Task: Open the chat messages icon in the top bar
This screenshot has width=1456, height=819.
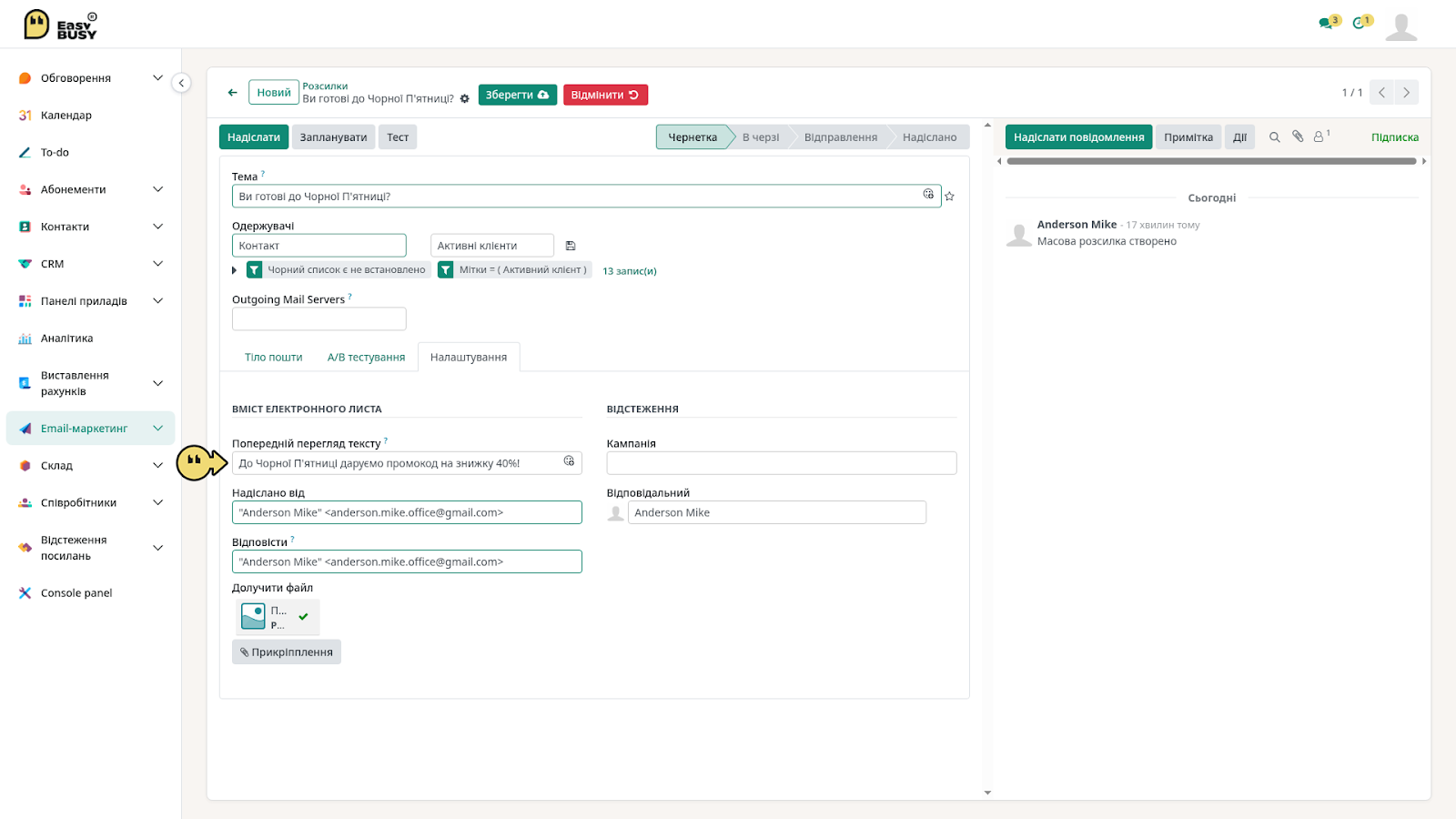Action: (x=1329, y=22)
